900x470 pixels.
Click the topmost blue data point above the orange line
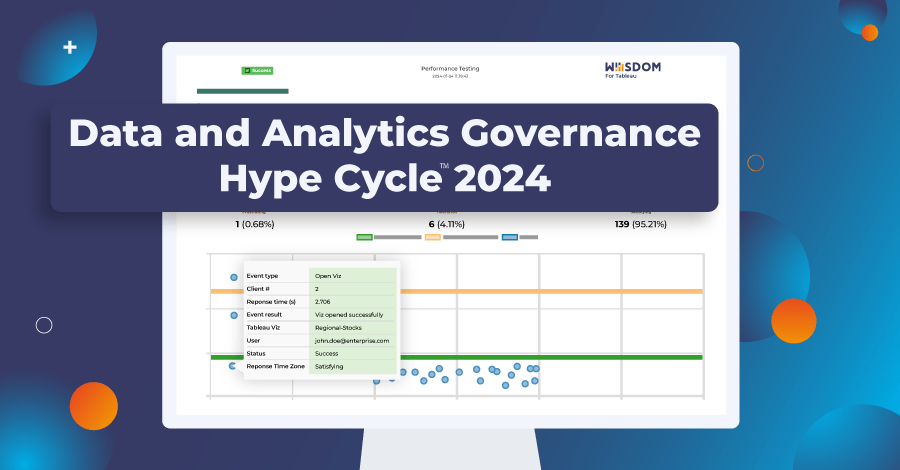(234, 277)
